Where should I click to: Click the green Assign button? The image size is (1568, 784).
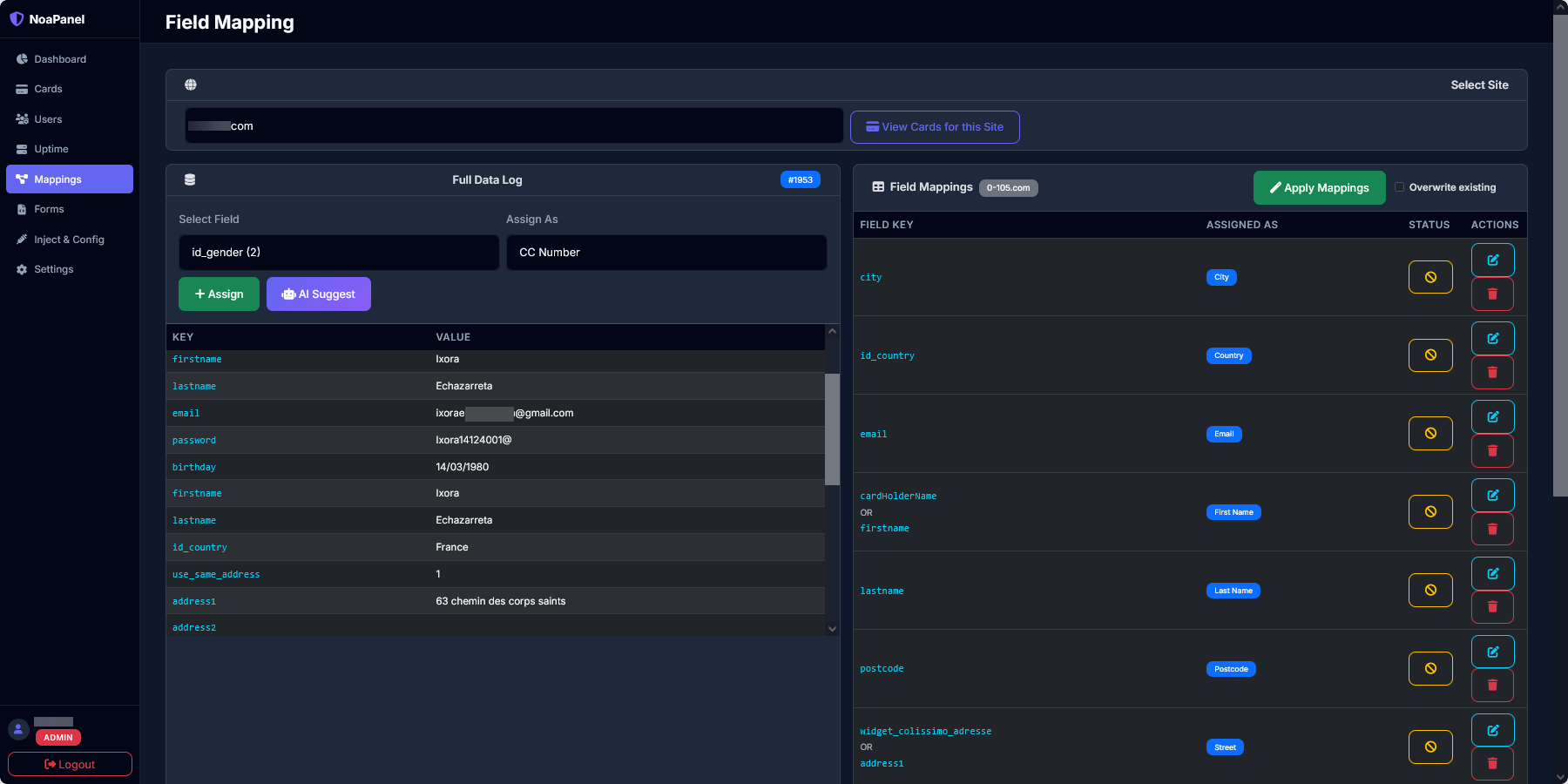219,294
